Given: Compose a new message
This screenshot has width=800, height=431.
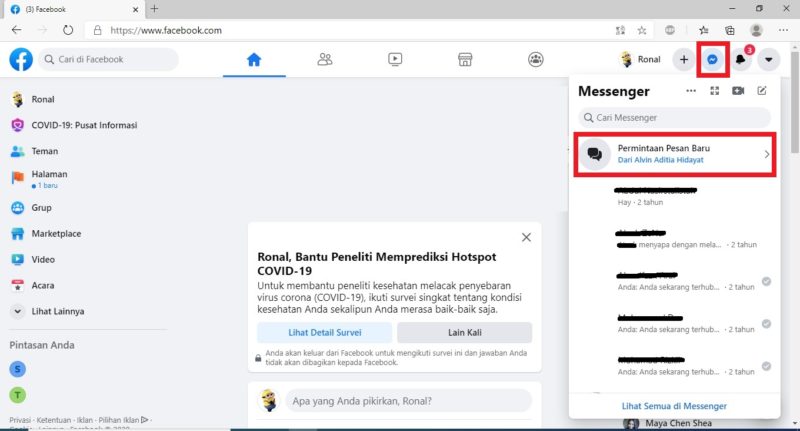Looking at the screenshot, I should pyautogui.click(x=762, y=91).
